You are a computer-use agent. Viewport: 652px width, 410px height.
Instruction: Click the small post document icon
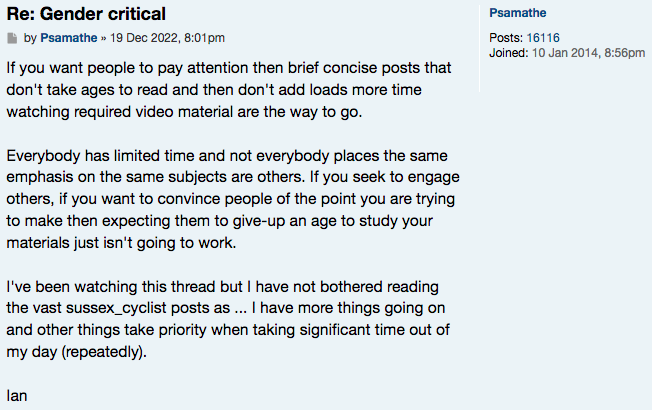[12, 38]
